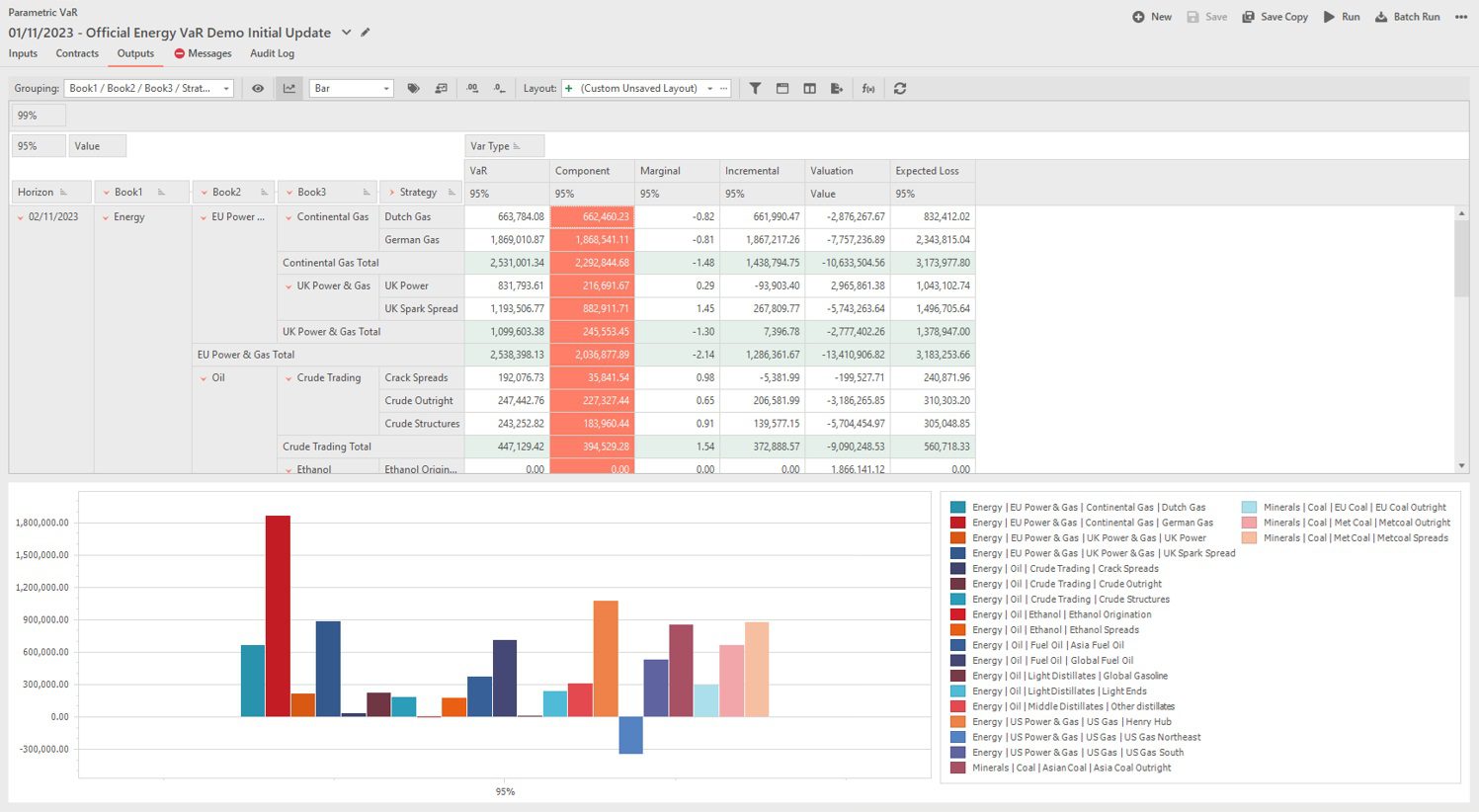Collapse the 02/11/2023 horizon row

[21, 217]
